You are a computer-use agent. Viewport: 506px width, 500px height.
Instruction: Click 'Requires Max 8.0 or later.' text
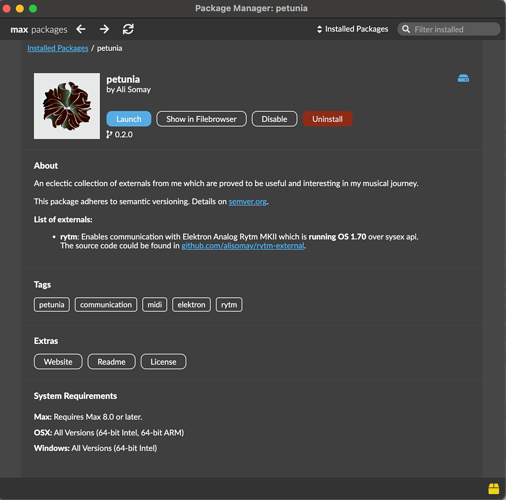[98, 417]
